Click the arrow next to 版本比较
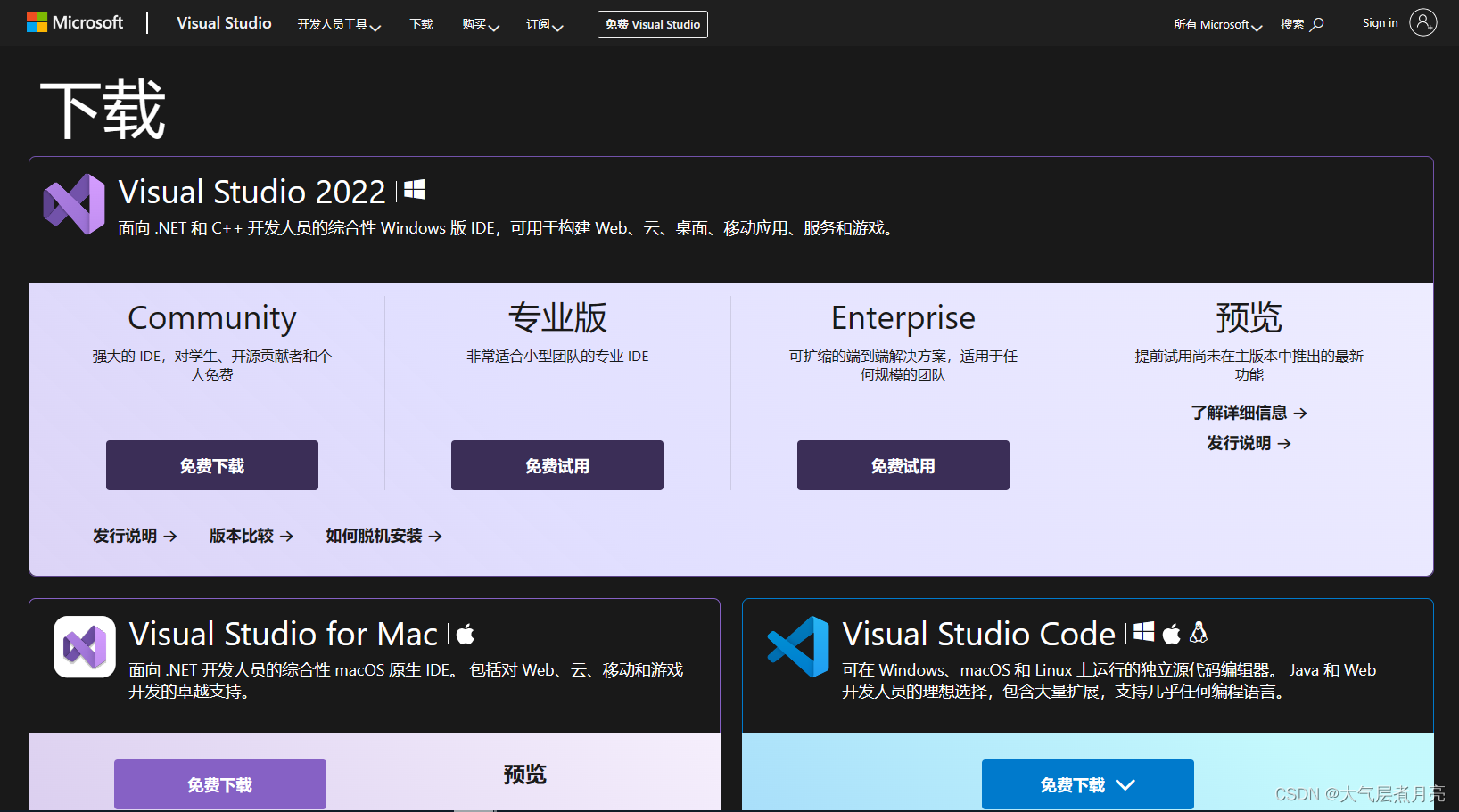 point(286,537)
